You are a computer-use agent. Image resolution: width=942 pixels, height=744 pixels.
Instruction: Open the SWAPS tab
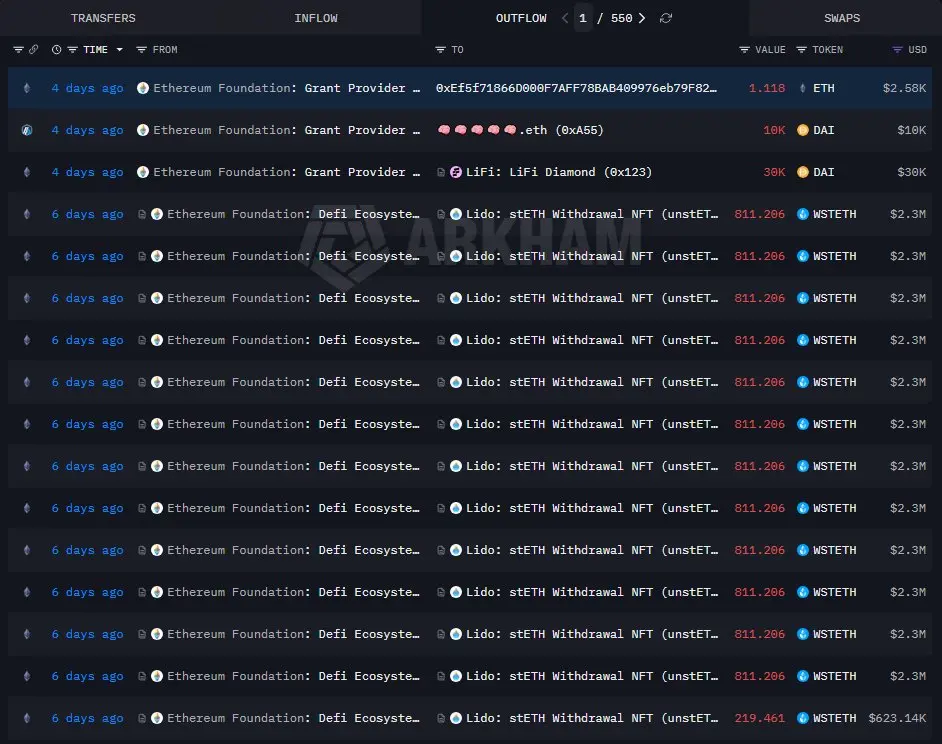842,18
